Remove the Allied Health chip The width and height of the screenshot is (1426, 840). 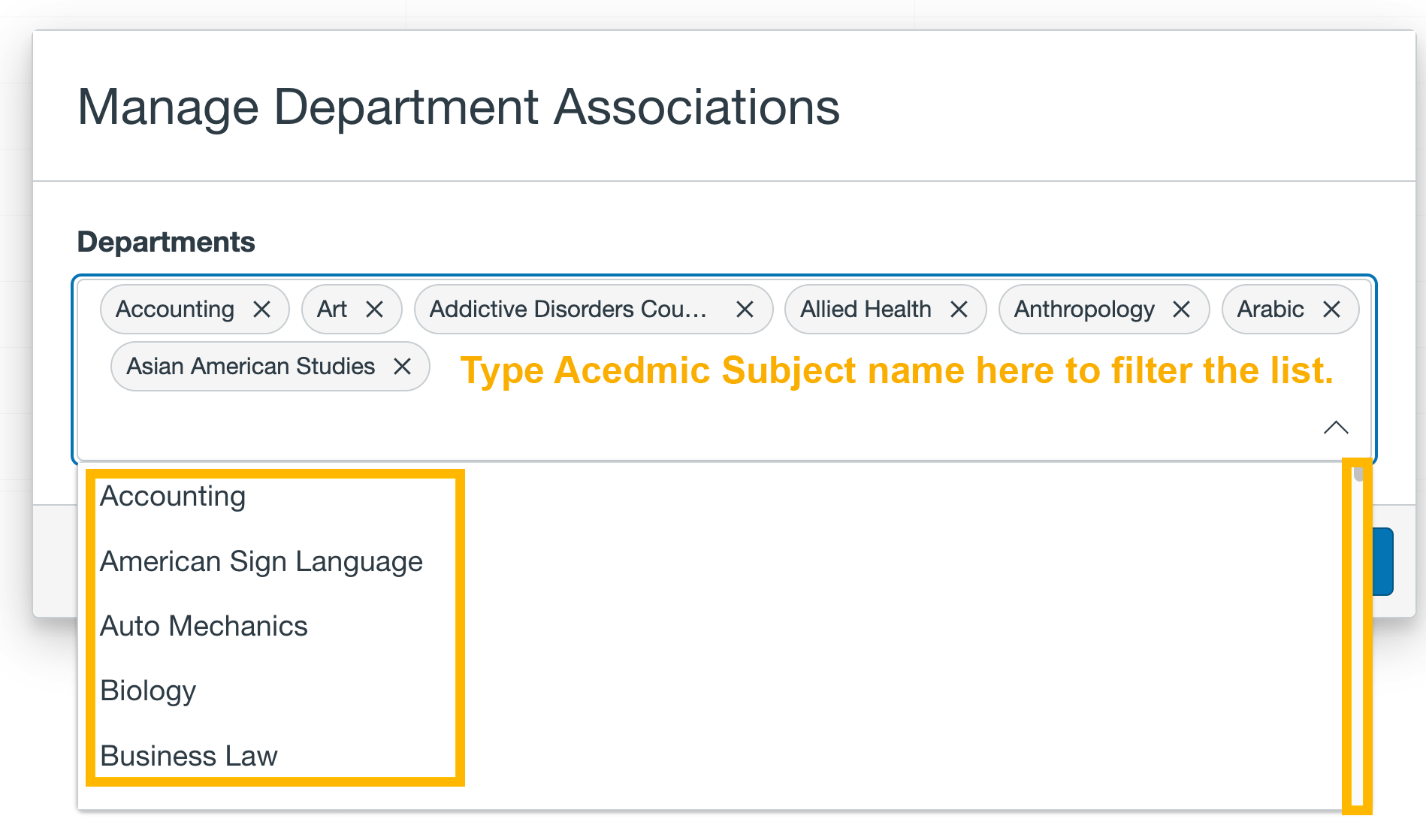959,310
